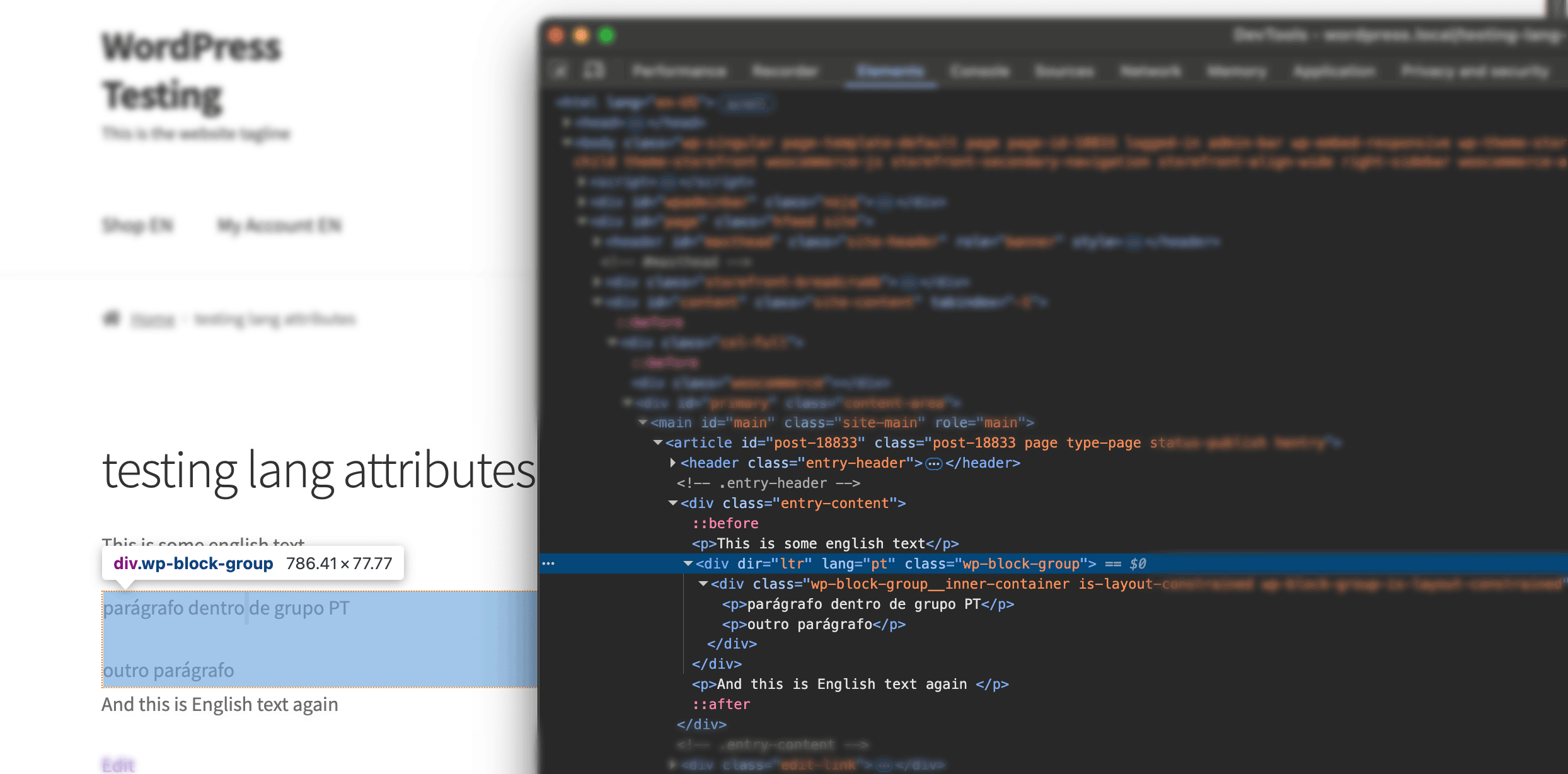Click the Edit link on the page

point(117,765)
